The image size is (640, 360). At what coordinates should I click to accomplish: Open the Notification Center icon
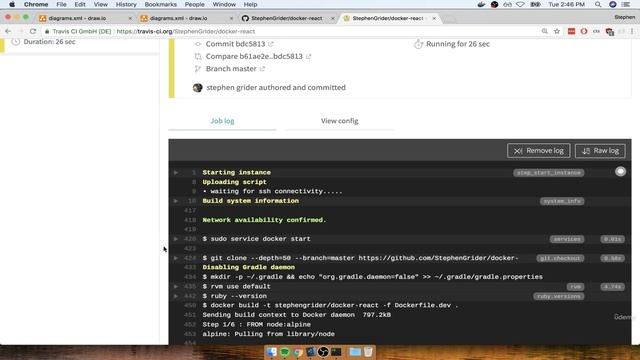click(626, 4)
